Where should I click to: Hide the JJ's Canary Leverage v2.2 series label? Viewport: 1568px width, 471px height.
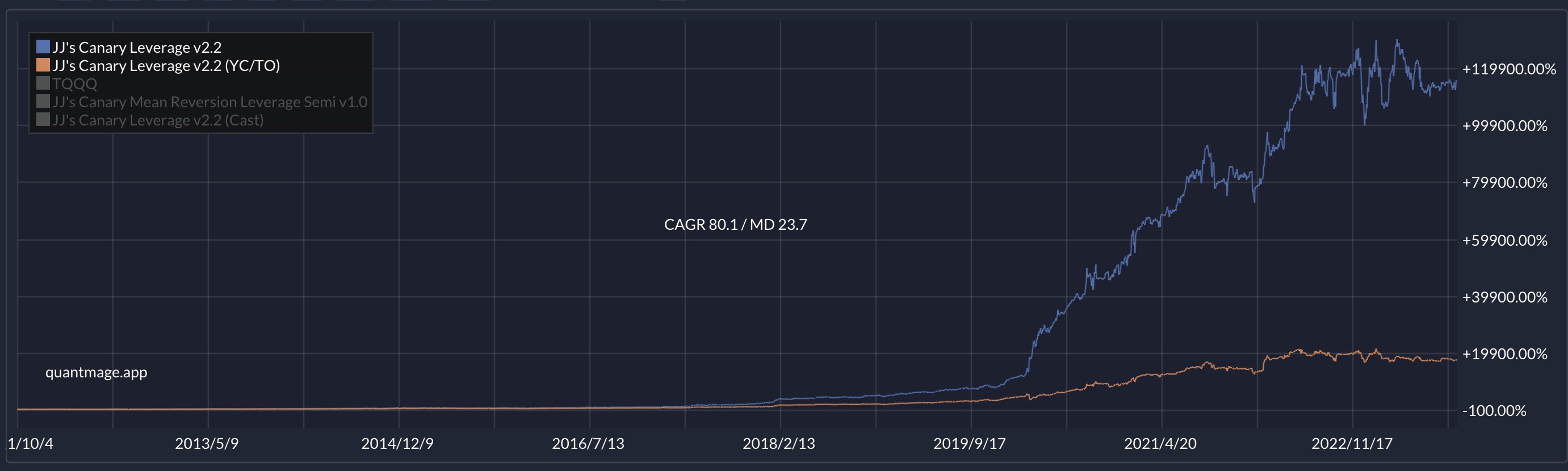(136, 48)
